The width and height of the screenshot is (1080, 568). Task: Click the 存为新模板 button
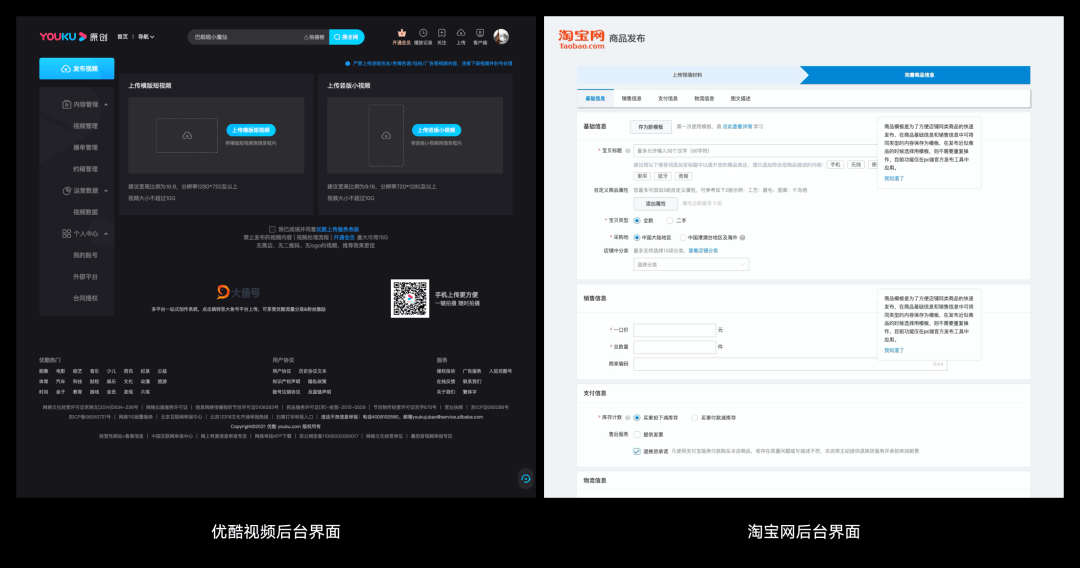650,127
